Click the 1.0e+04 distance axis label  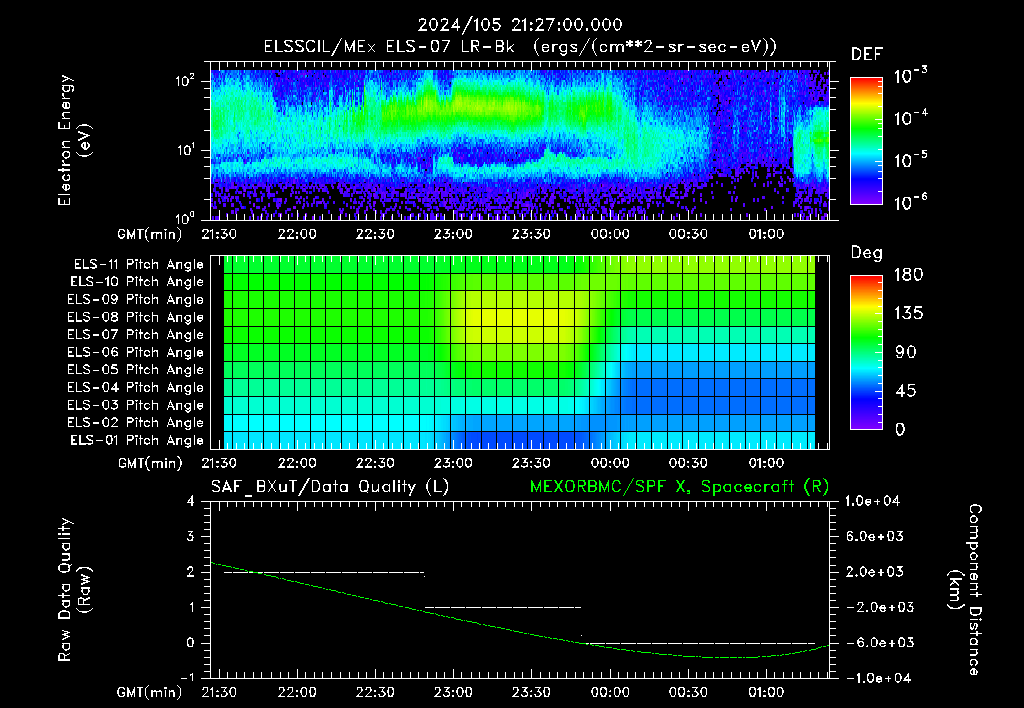[872, 501]
